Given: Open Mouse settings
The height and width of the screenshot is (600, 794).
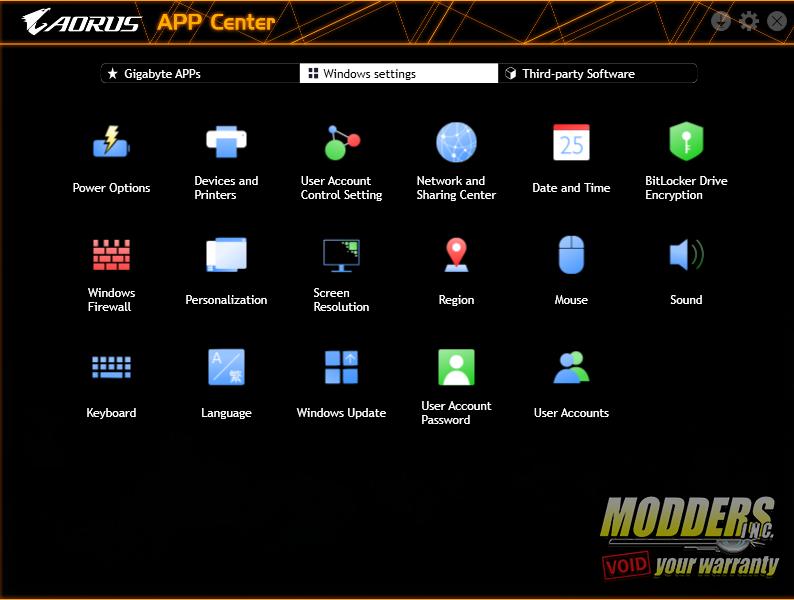Looking at the screenshot, I should pyautogui.click(x=571, y=256).
